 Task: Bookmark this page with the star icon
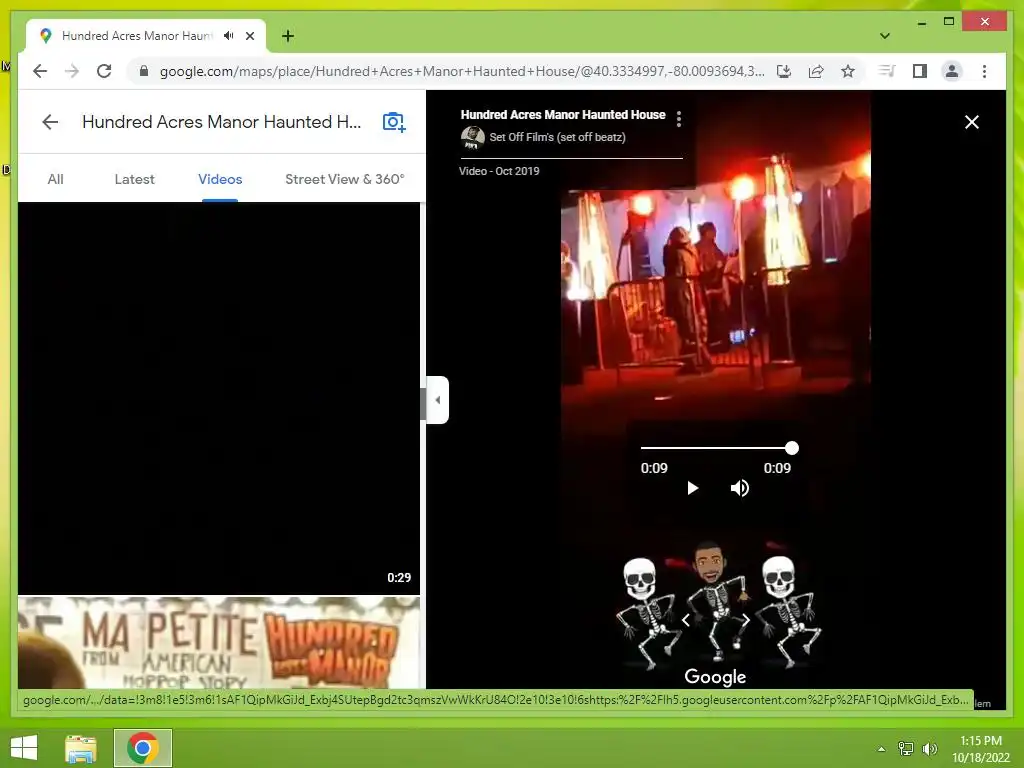coord(848,71)
